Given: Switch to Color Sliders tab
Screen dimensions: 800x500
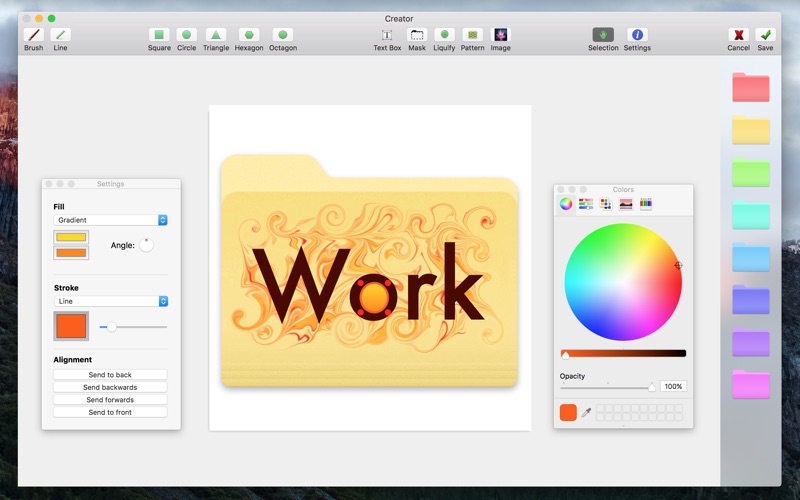Looking at the screenshot, I should pyautogui.click(x=586, y=204).
